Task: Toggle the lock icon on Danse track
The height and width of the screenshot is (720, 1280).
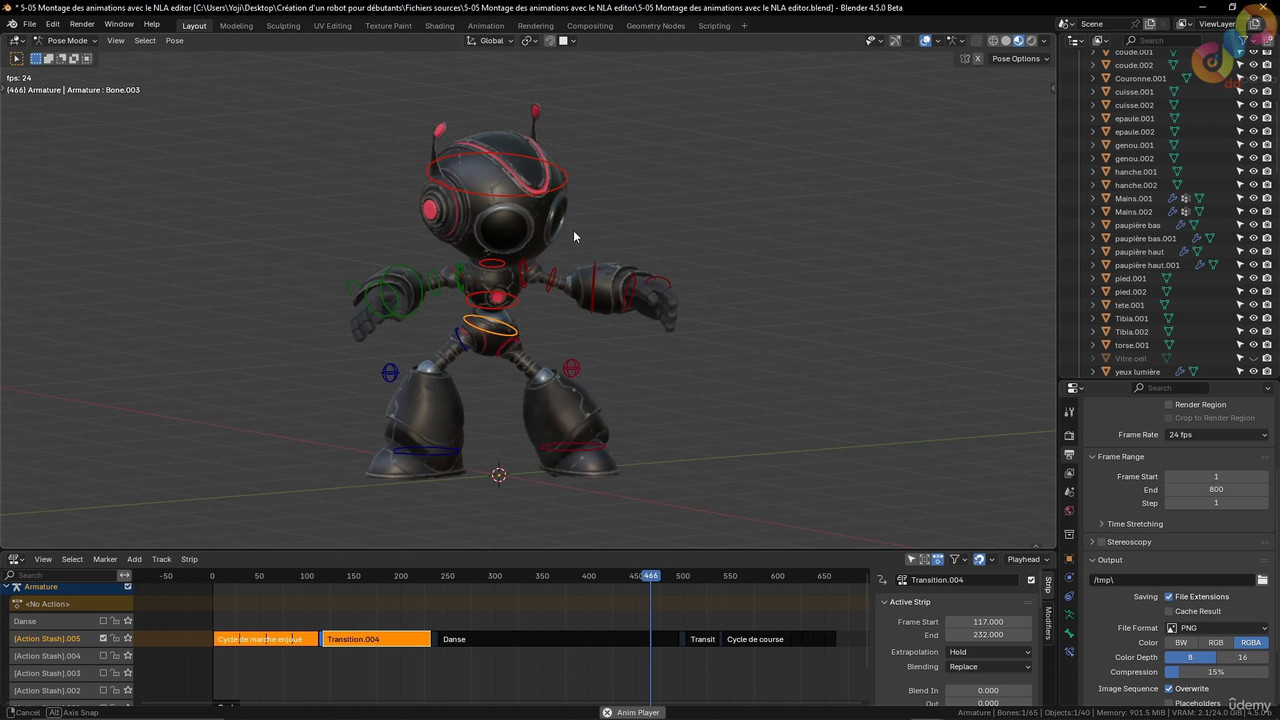Action: pos(115,621)
